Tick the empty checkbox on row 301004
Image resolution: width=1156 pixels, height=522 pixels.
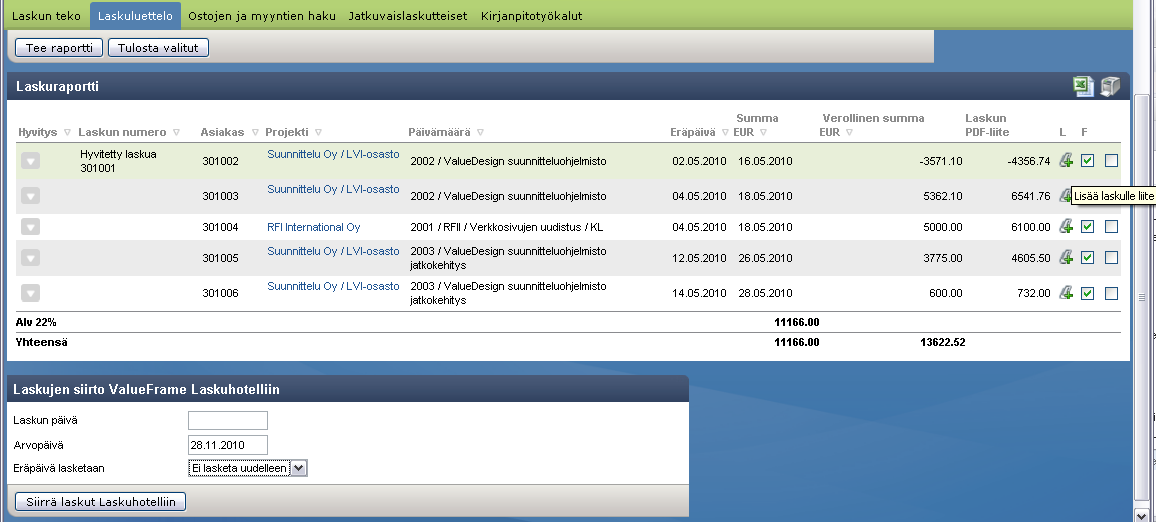pos(1112,227)
